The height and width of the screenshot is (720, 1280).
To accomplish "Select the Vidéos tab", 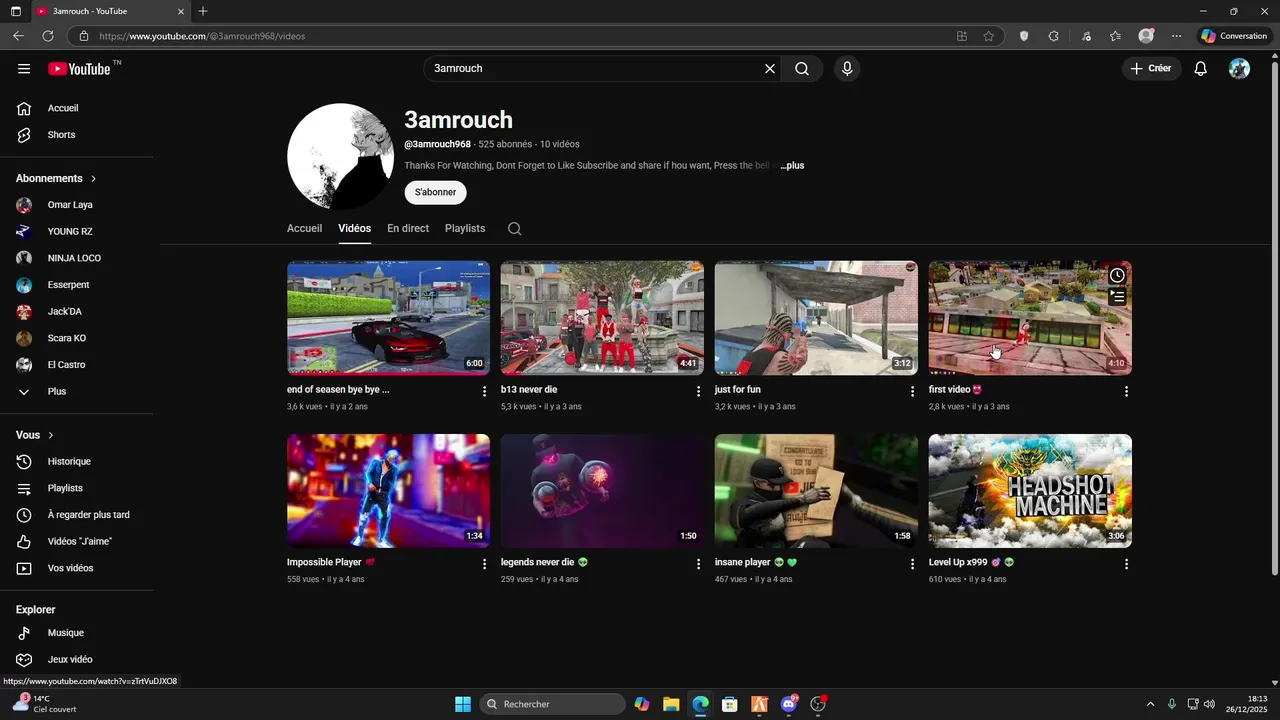I will tap(354, 229).
